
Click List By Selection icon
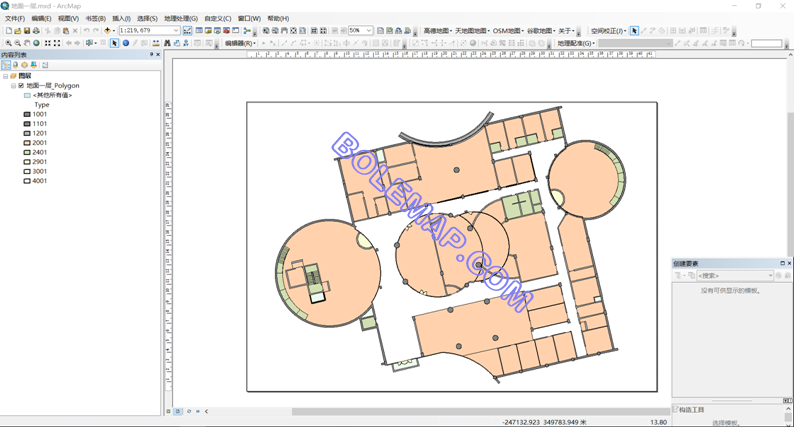tap(33, 65)
